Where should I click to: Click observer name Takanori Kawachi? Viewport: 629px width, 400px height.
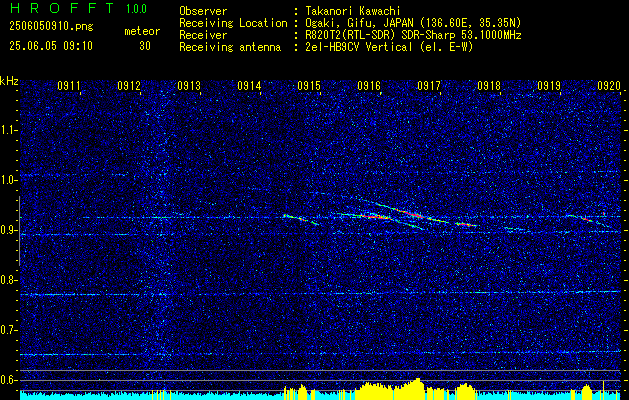coord(352,11)
